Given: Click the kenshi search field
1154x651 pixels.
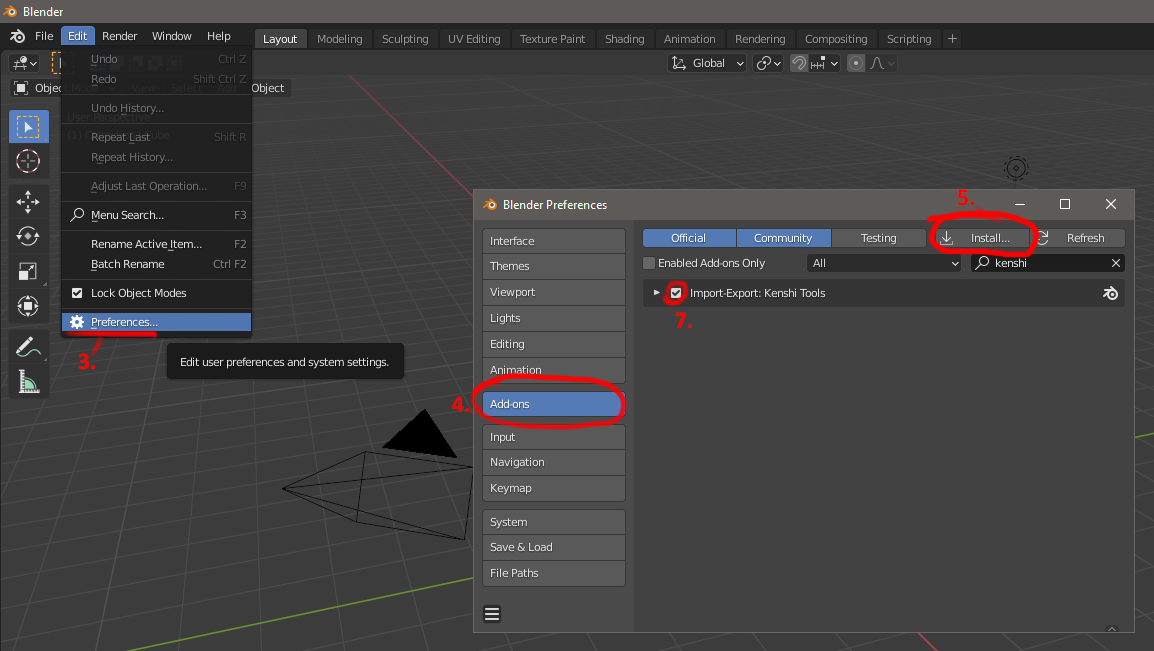Looking at the screenshot, I should click(x=1047, y=263).
